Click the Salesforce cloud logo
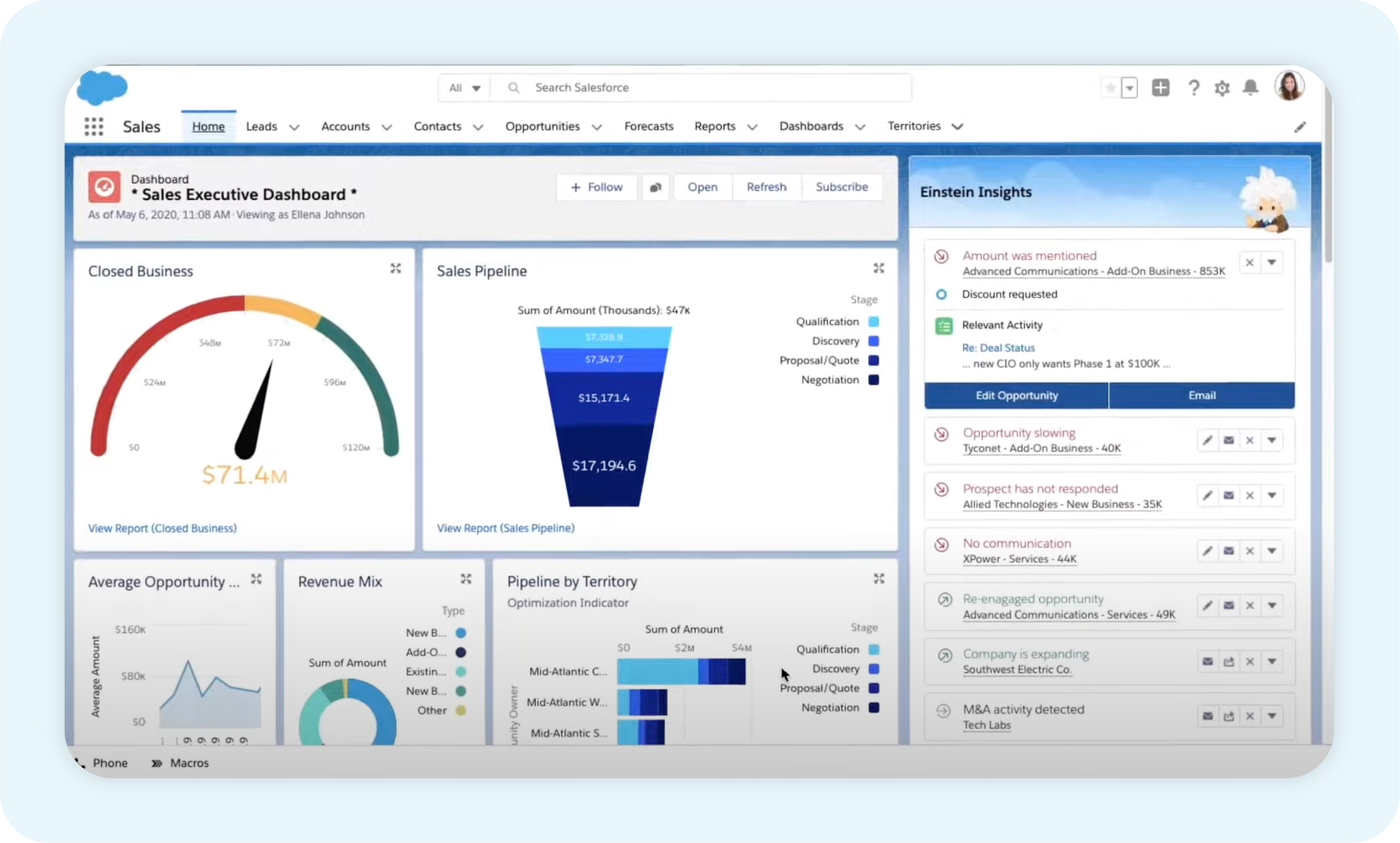Viewport: 1400px width, 843px height. [x=101, y=88]
